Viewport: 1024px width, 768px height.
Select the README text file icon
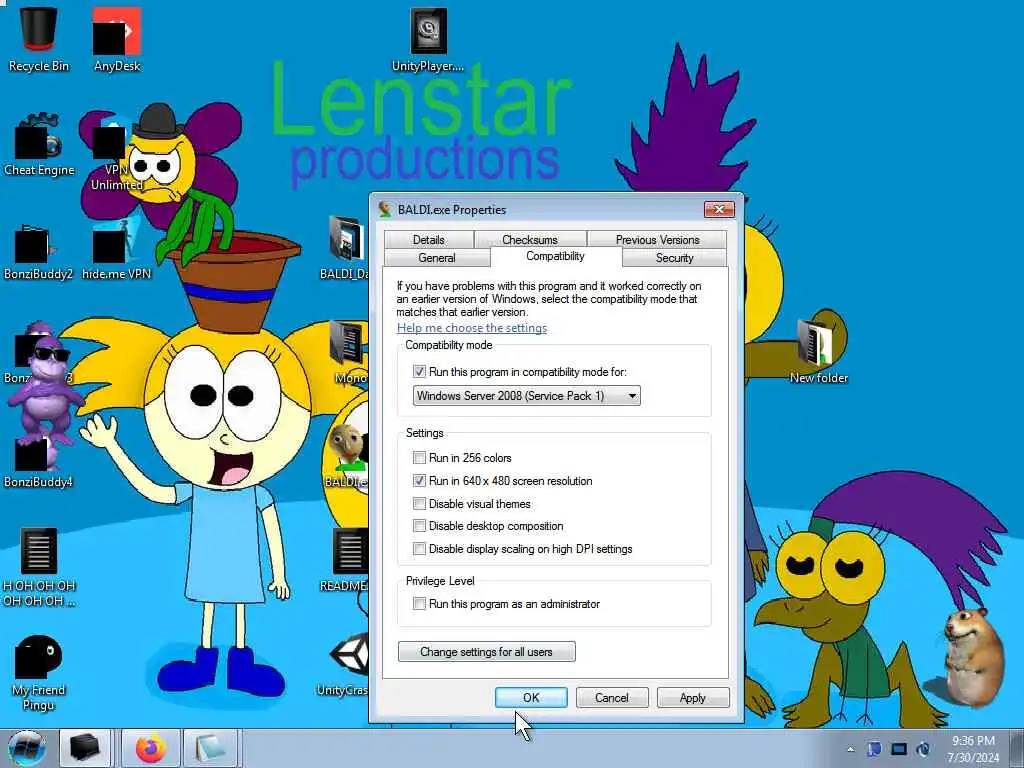point(346,562)
